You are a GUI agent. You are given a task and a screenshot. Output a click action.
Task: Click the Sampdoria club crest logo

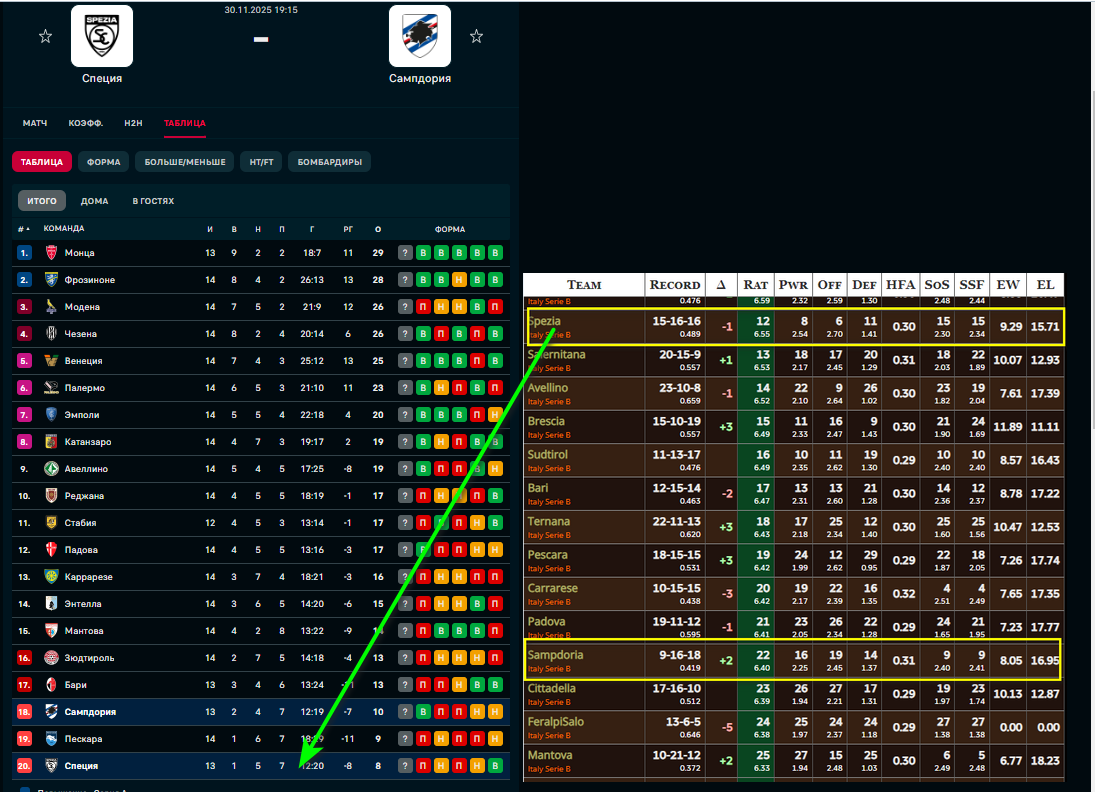pos(420,36)
